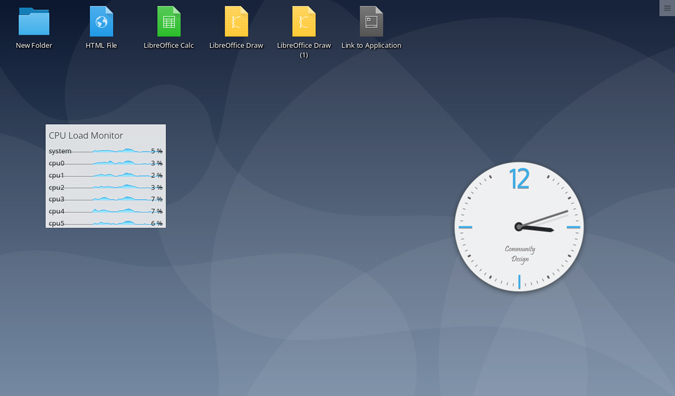Click the CPU Load Monitor title
This screenshot has width=675, height=396.
86,135
